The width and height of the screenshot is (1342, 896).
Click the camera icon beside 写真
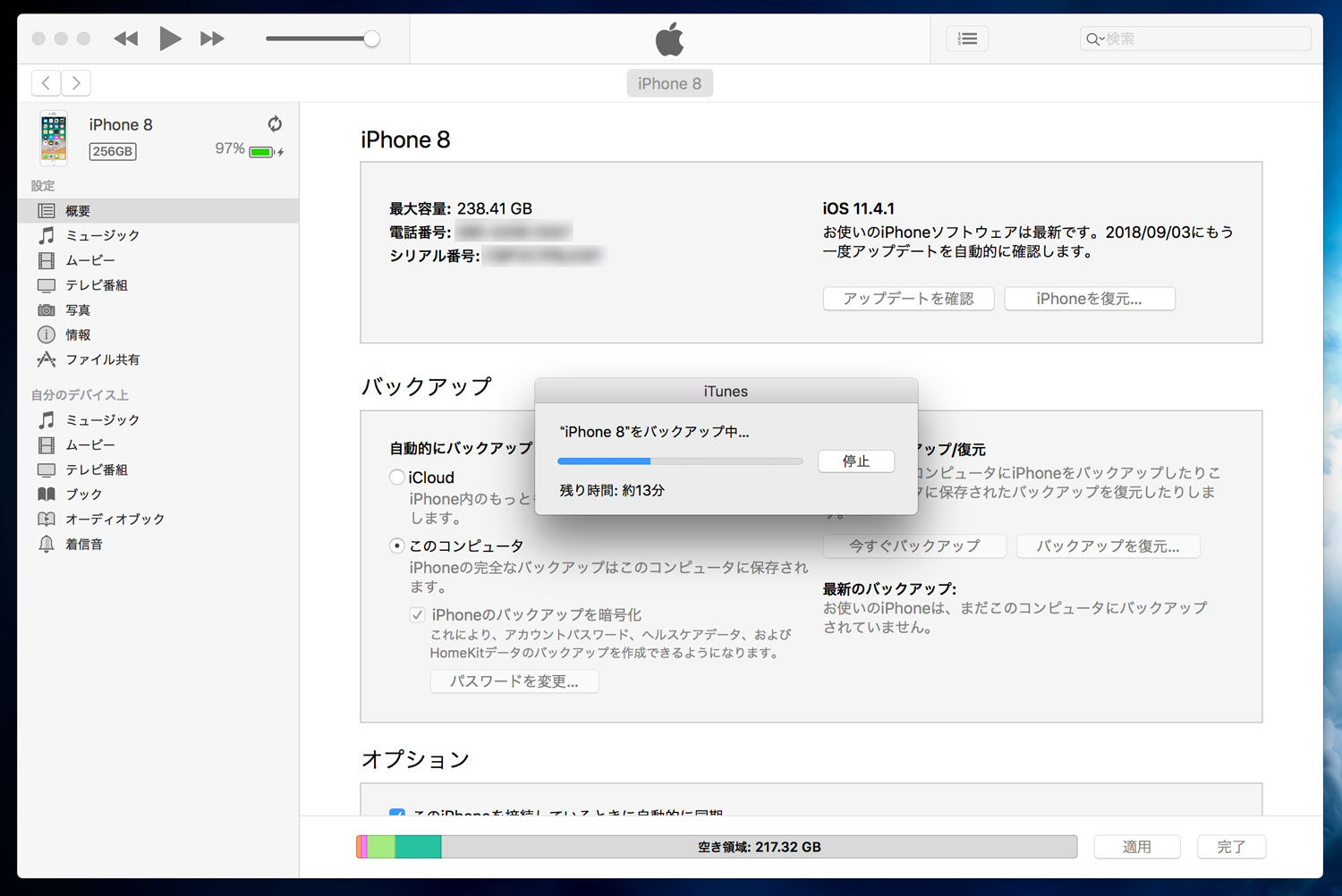click(x=47, y=310)
